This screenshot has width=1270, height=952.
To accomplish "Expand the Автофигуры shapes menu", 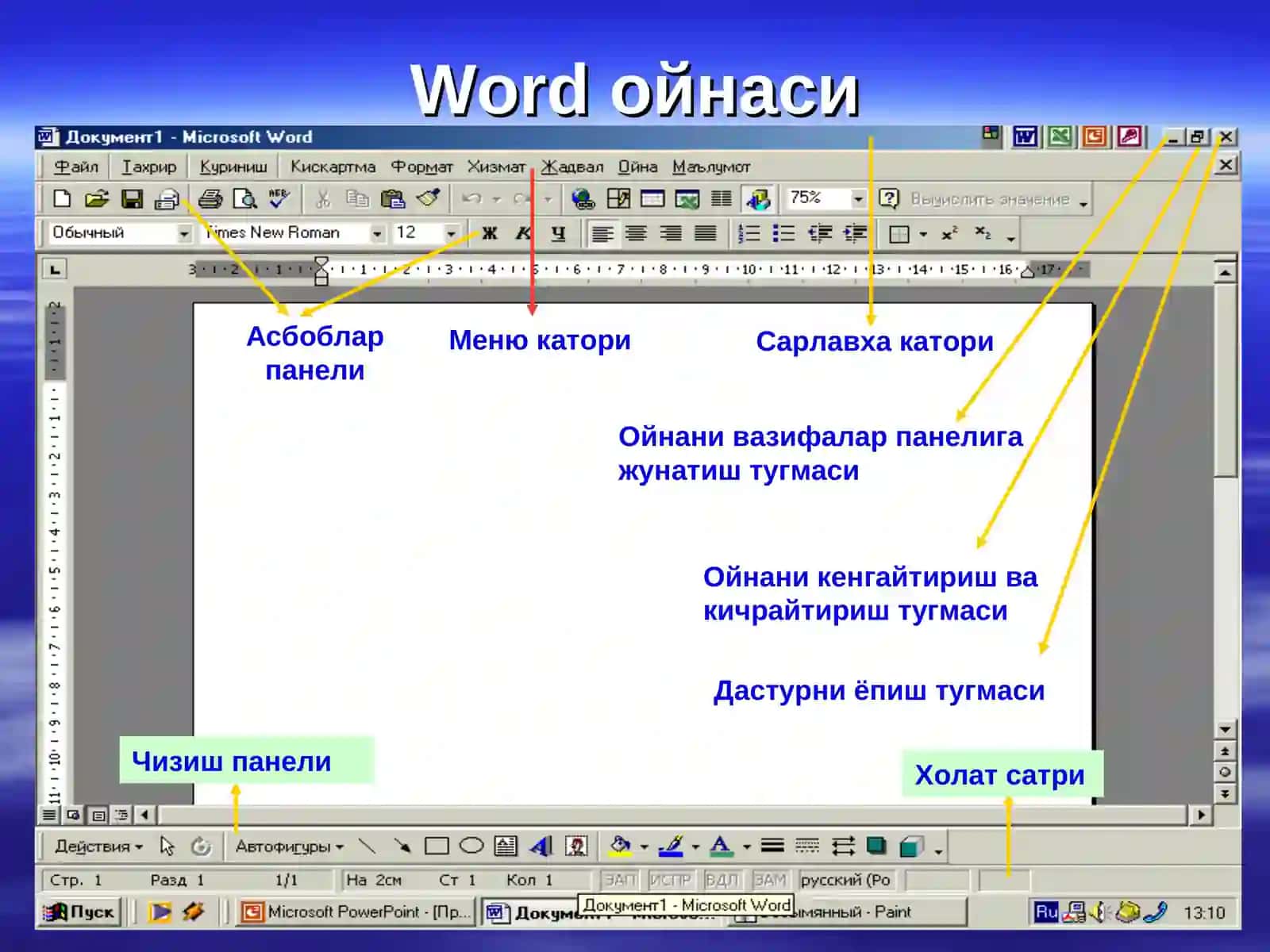I will (x=289, y=846).
